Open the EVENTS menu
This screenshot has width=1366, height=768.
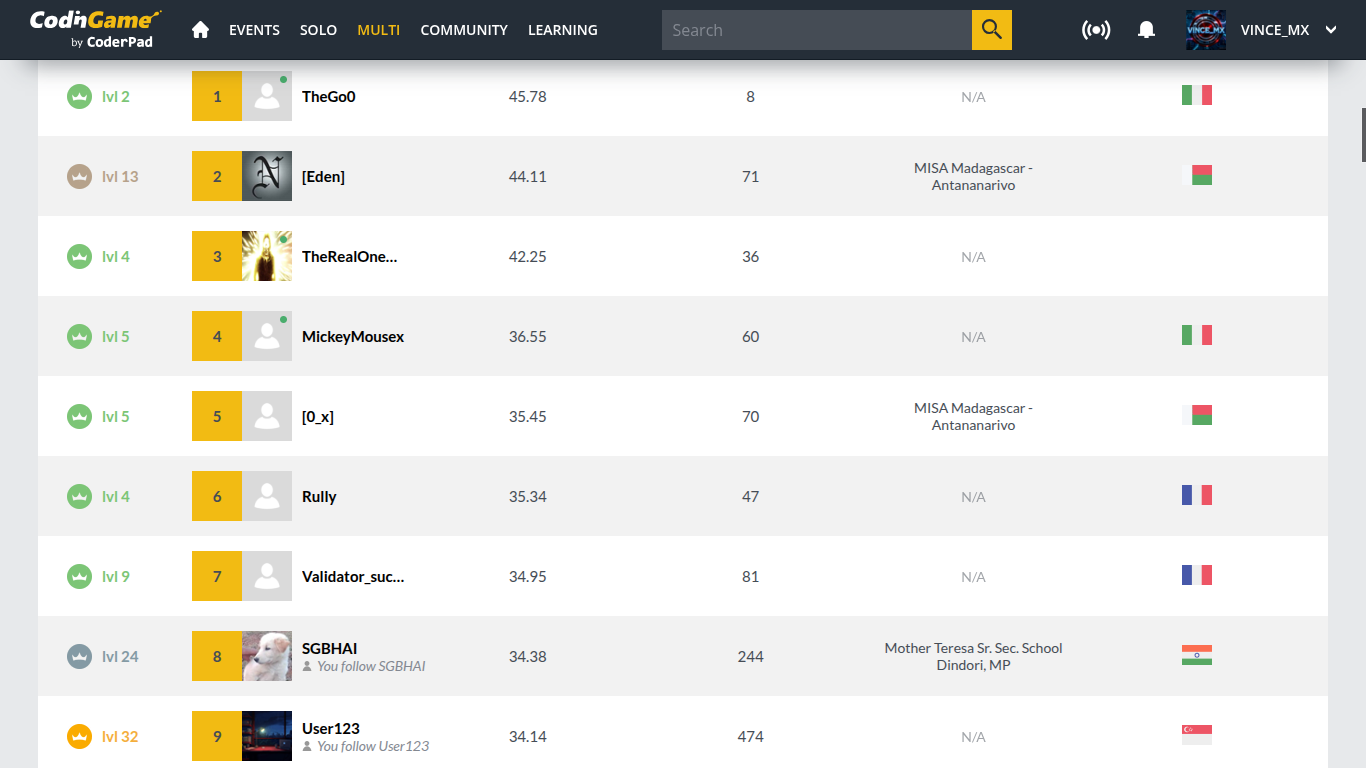click(x=254, y=30)
